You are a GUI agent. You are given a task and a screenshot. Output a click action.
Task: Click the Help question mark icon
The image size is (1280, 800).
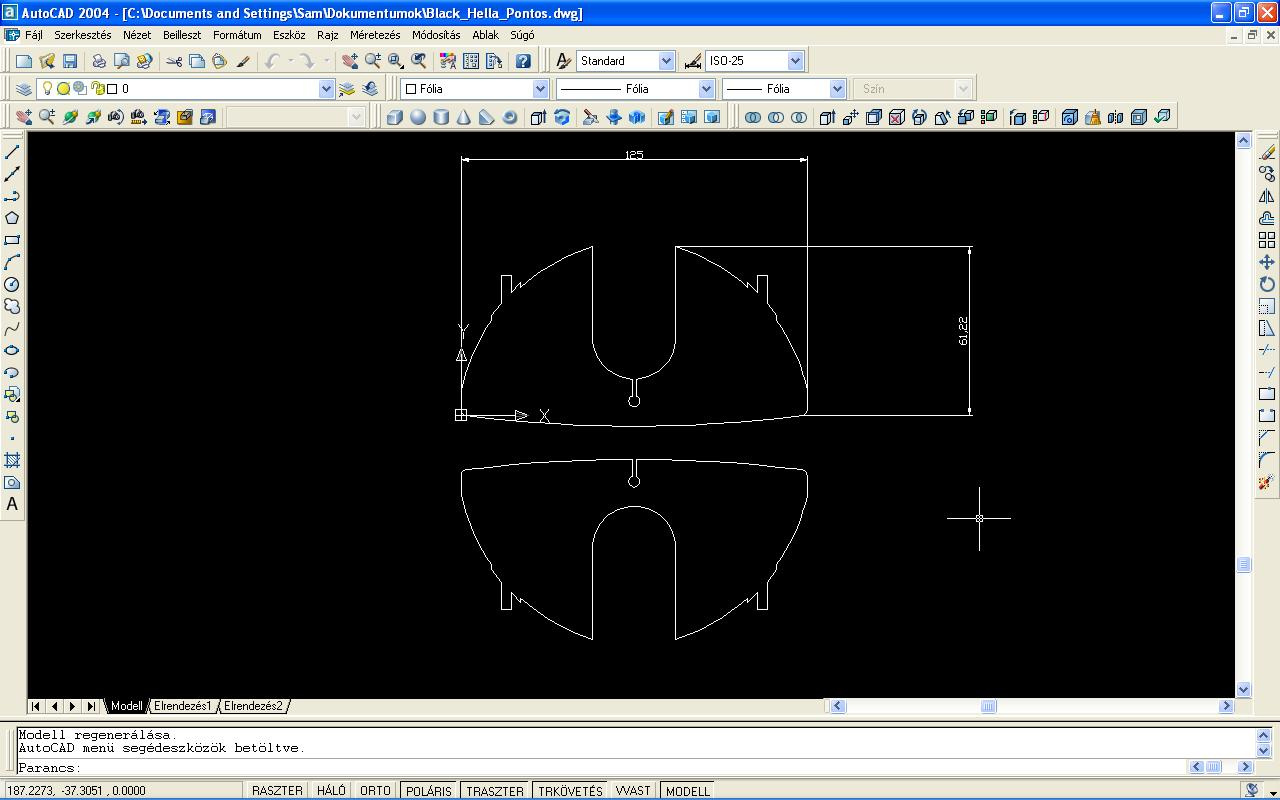(523, 61)
